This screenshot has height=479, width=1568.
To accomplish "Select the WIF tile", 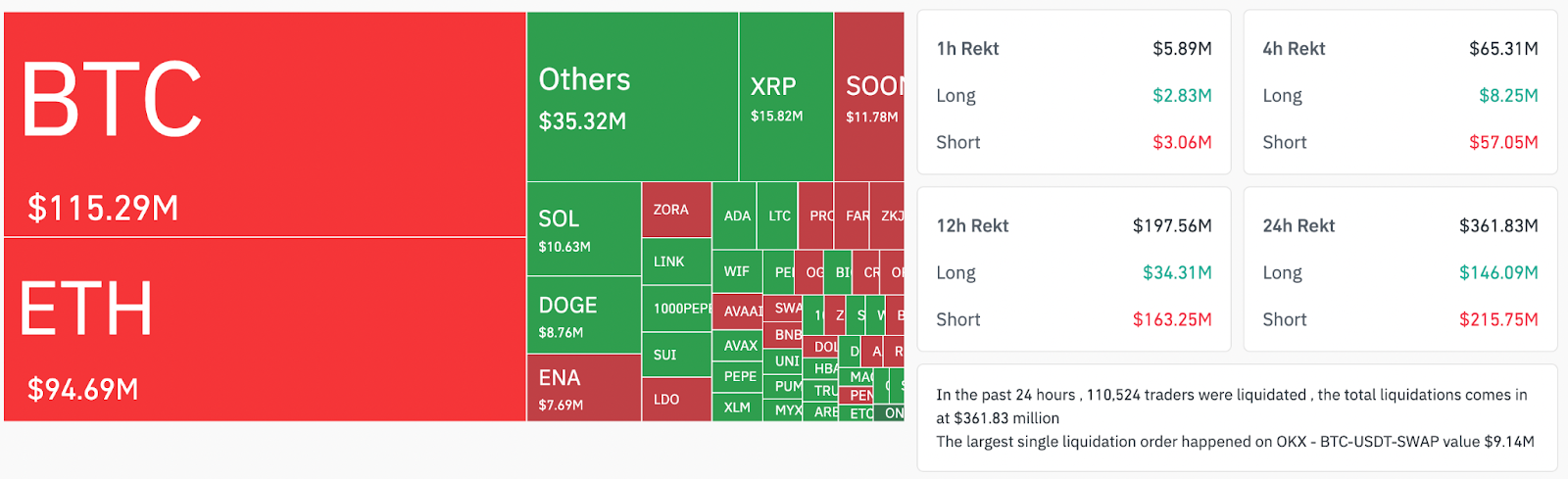I will (737, 271).
